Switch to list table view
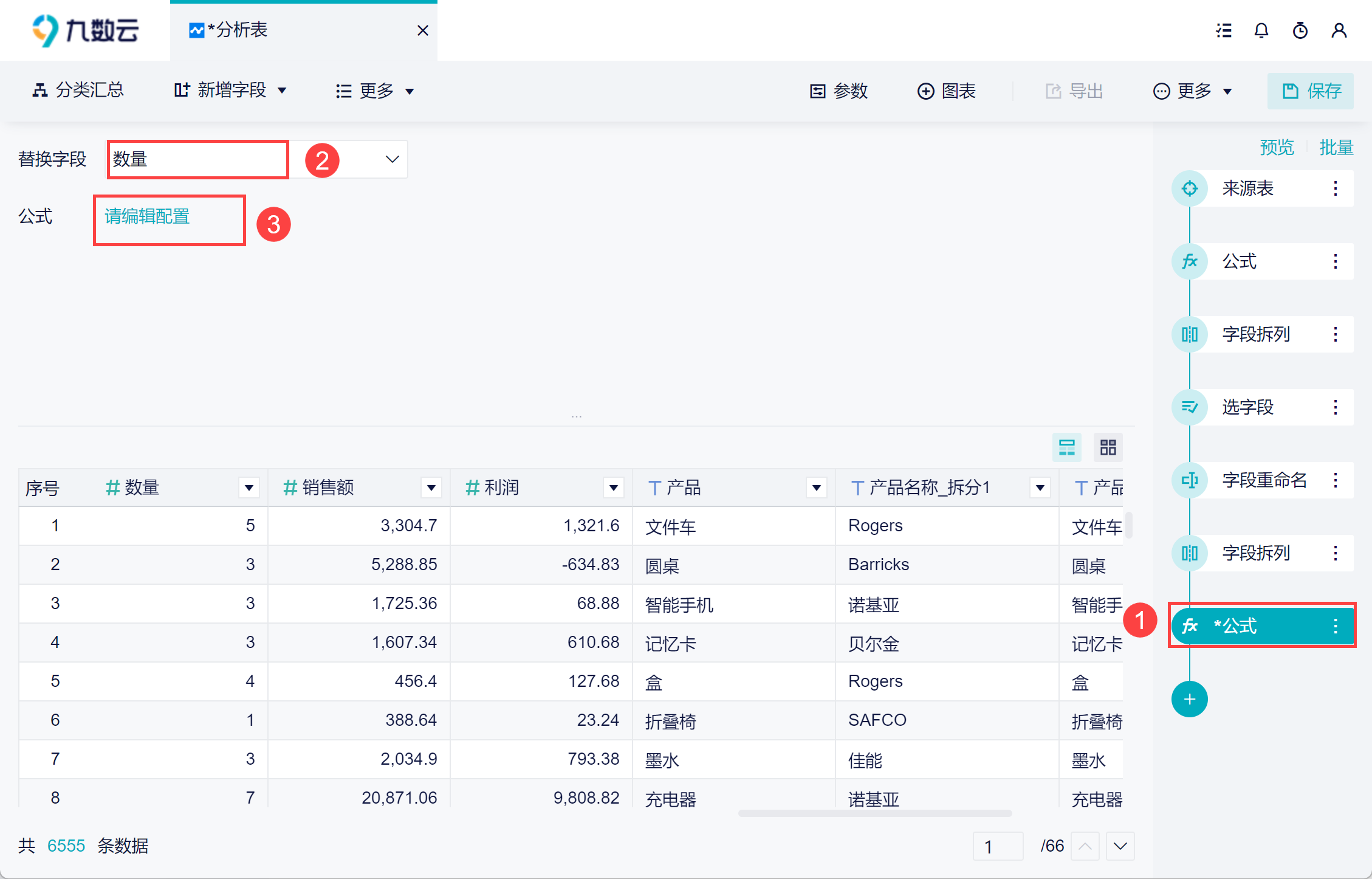 point(1067,448)
